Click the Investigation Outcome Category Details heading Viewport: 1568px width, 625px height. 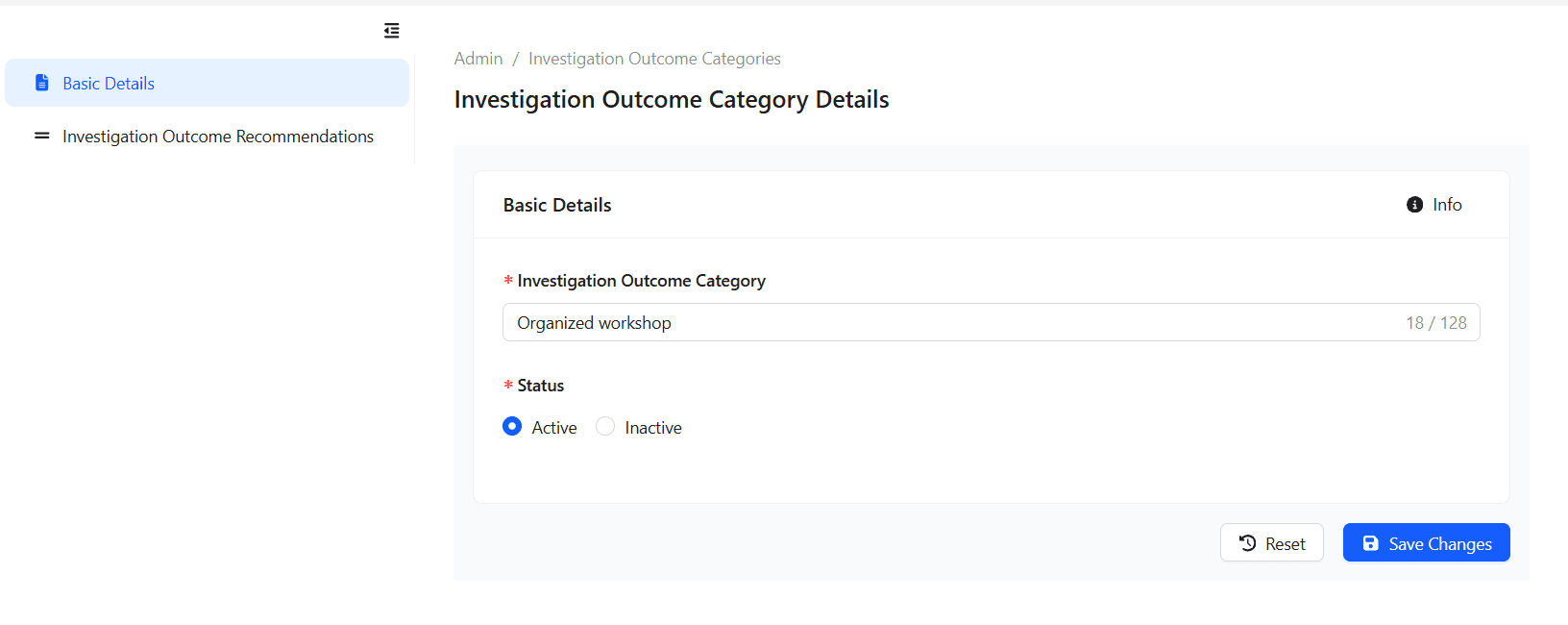pyautogui.click(x=672, y=100)
